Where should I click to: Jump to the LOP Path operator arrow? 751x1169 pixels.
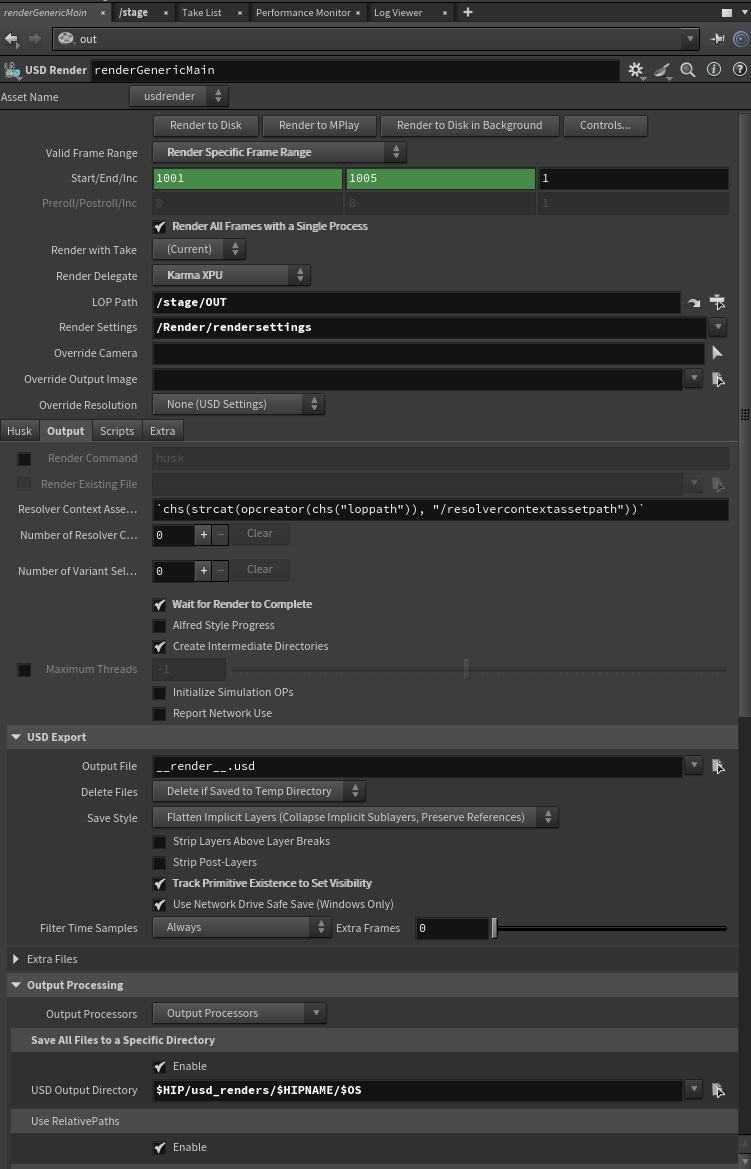[x=694, y=302]
